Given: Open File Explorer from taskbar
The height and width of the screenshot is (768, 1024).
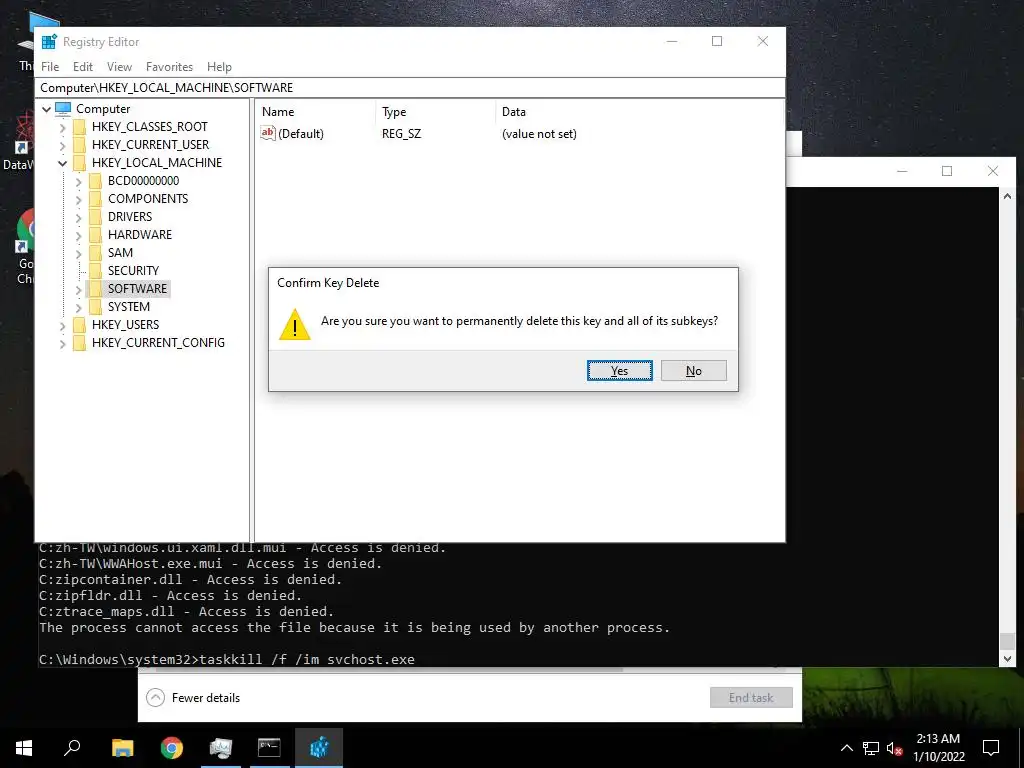Looking at the screenshot, I should pos(122,748).
